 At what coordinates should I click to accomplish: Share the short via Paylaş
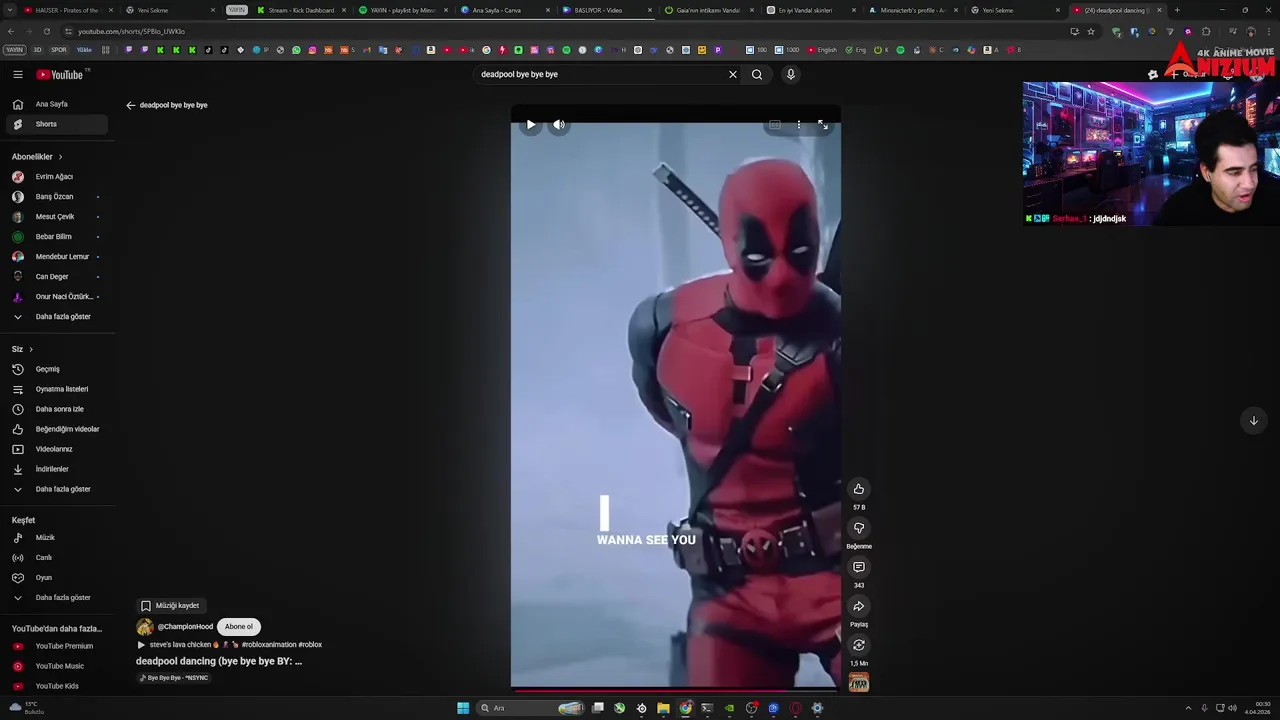[859, 606]
